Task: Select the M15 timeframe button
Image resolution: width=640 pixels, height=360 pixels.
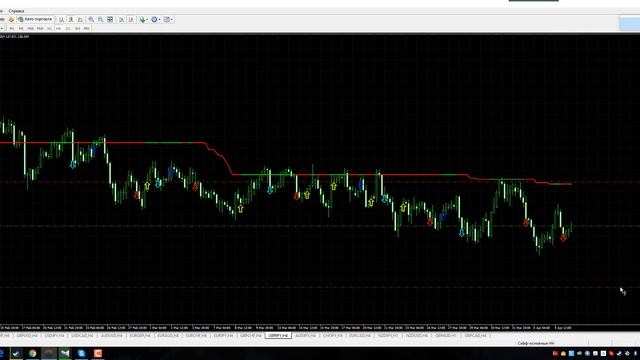Action: point(30,29)
